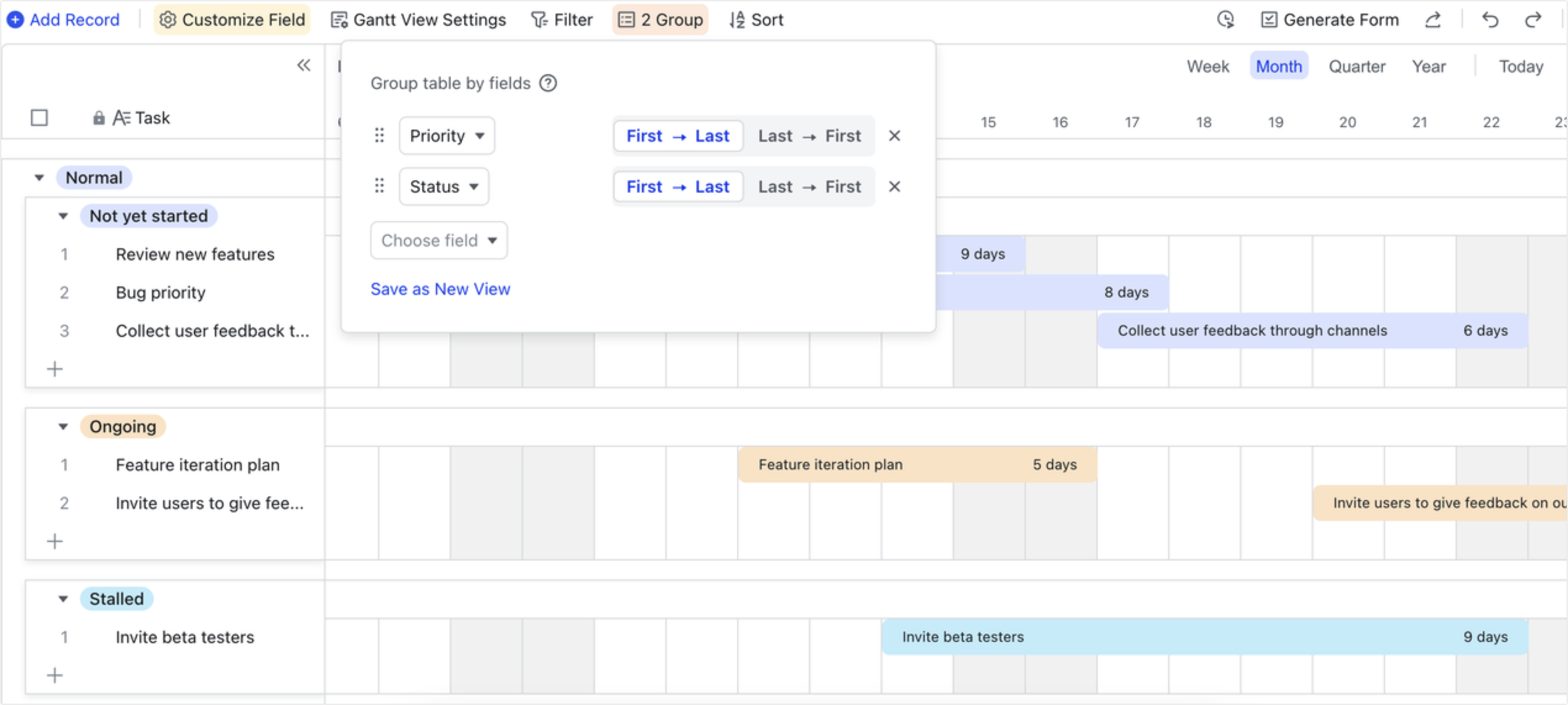Remove the Status grouping
This screenshot has width=1568, height=705.
click(x=895, y=186)
